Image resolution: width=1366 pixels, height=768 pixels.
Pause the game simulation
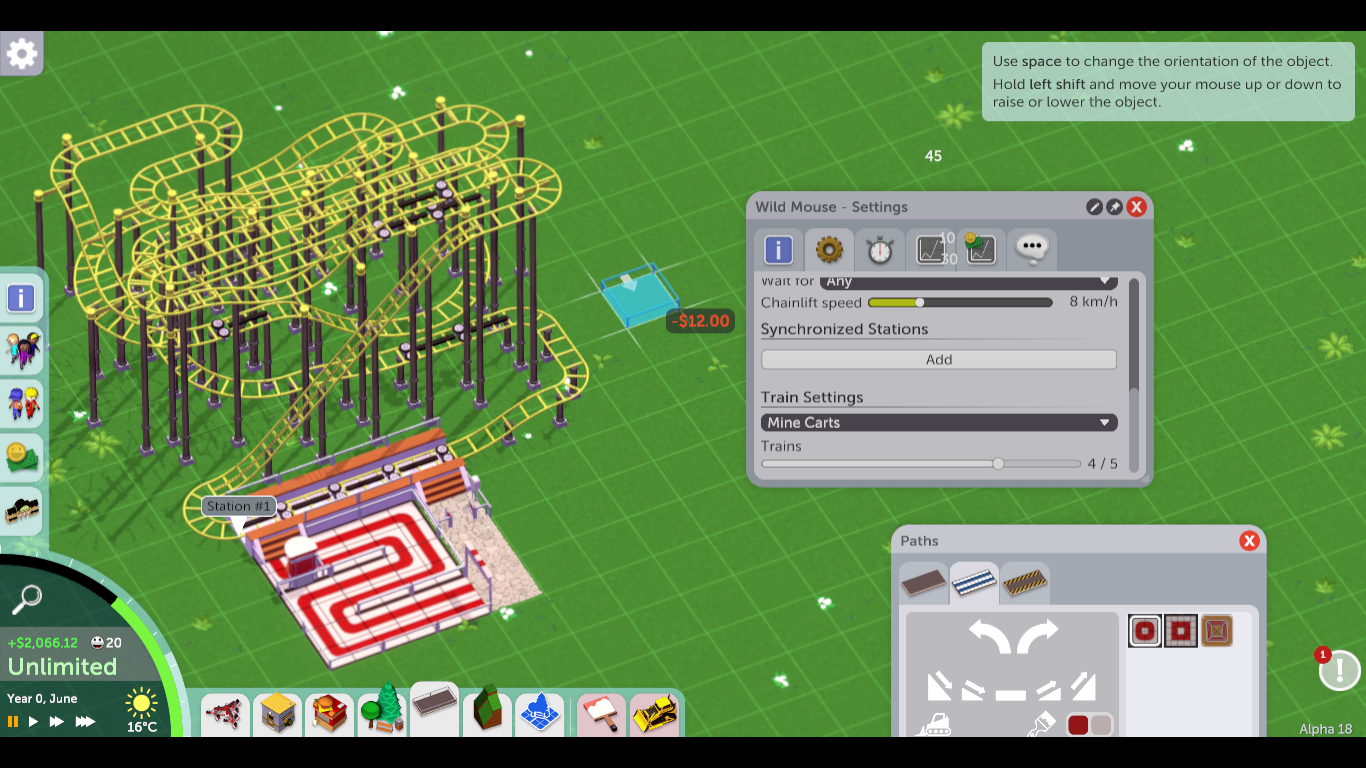(x=13, y=721)
